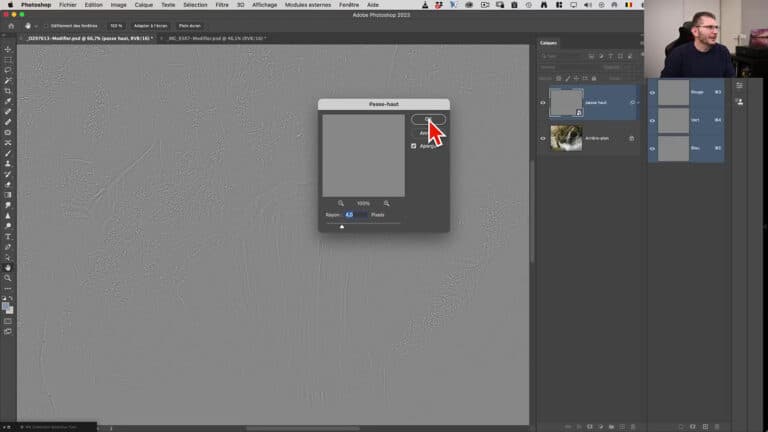Open Properties panel icon on right strip
The image size is (768, 432).
tap(740, 86)
